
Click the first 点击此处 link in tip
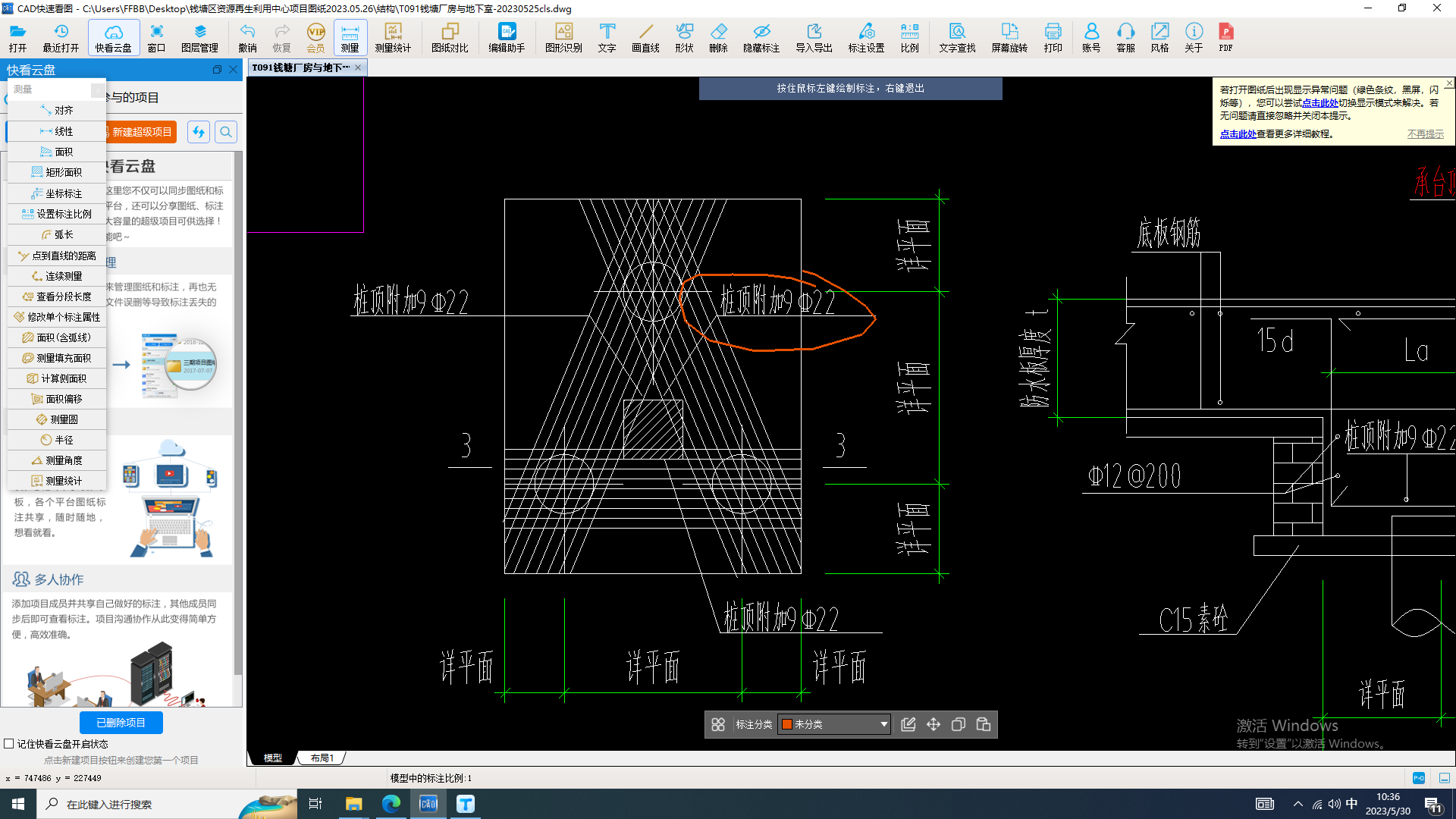1320,103
